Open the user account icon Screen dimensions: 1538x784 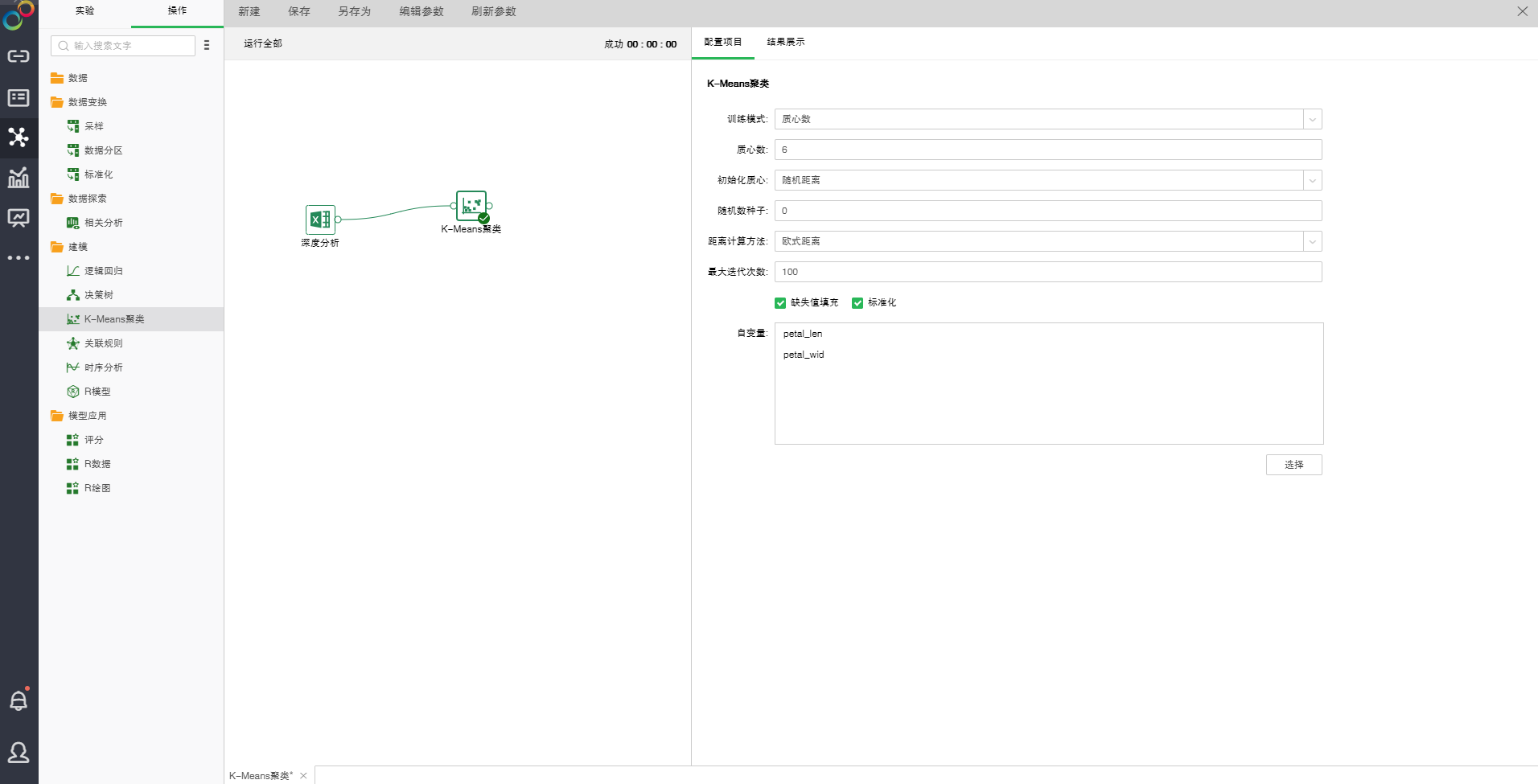[19, 753]
